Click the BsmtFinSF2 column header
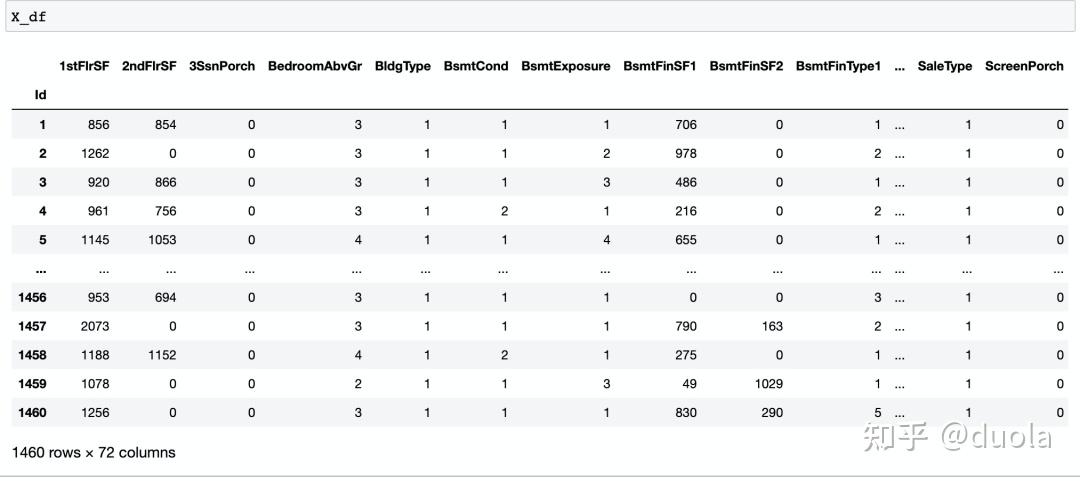Image resolution: width=1080 pixels, height=481 pixels. coord(746,66)
